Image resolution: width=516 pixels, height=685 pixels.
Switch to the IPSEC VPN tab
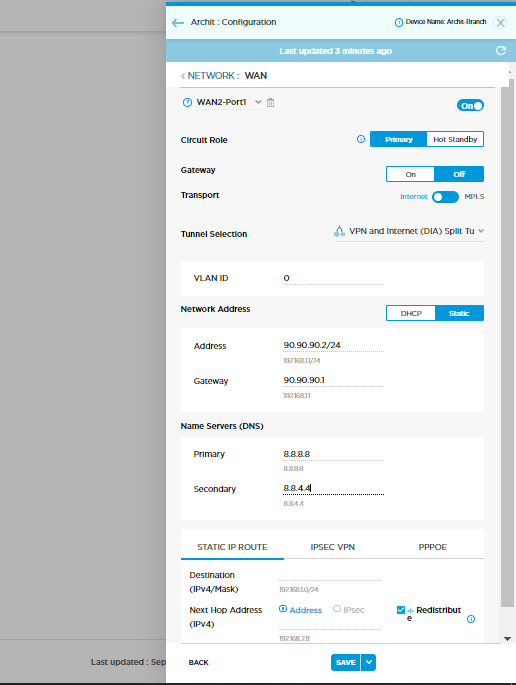coord(332,547)
